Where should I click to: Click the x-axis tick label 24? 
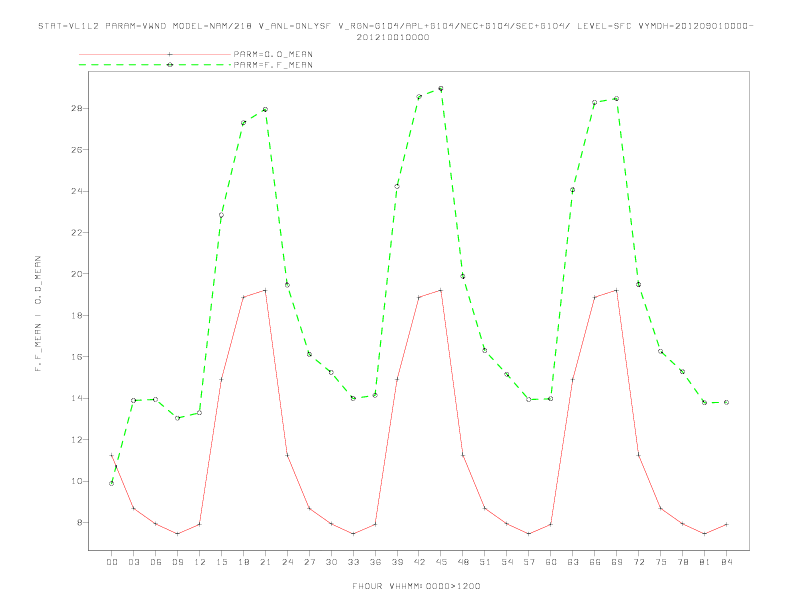tap(287, 562)
